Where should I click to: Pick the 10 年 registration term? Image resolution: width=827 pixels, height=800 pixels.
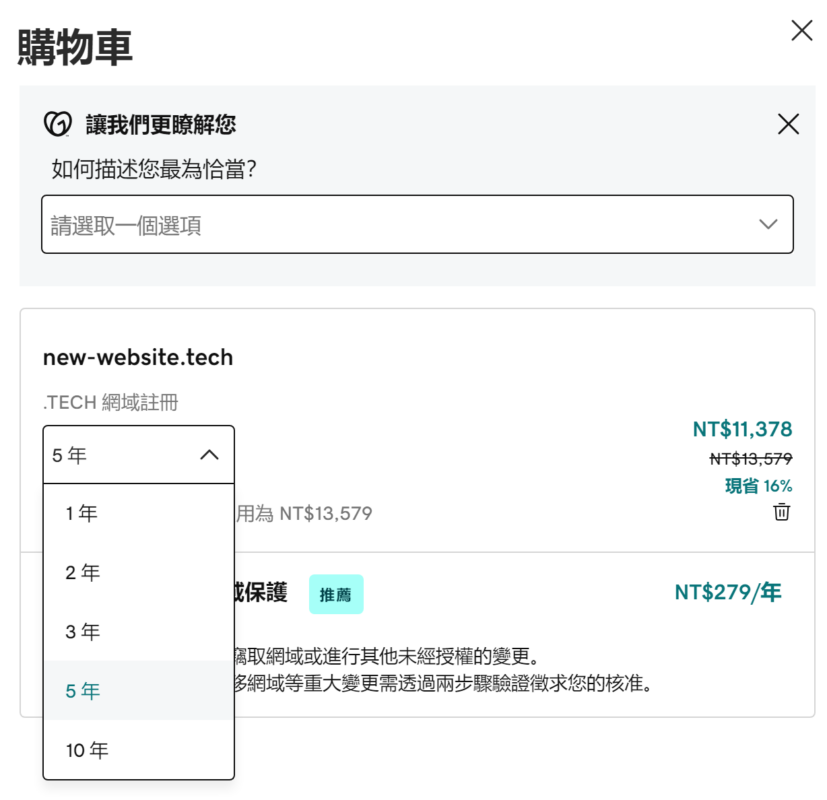(139, 749)
